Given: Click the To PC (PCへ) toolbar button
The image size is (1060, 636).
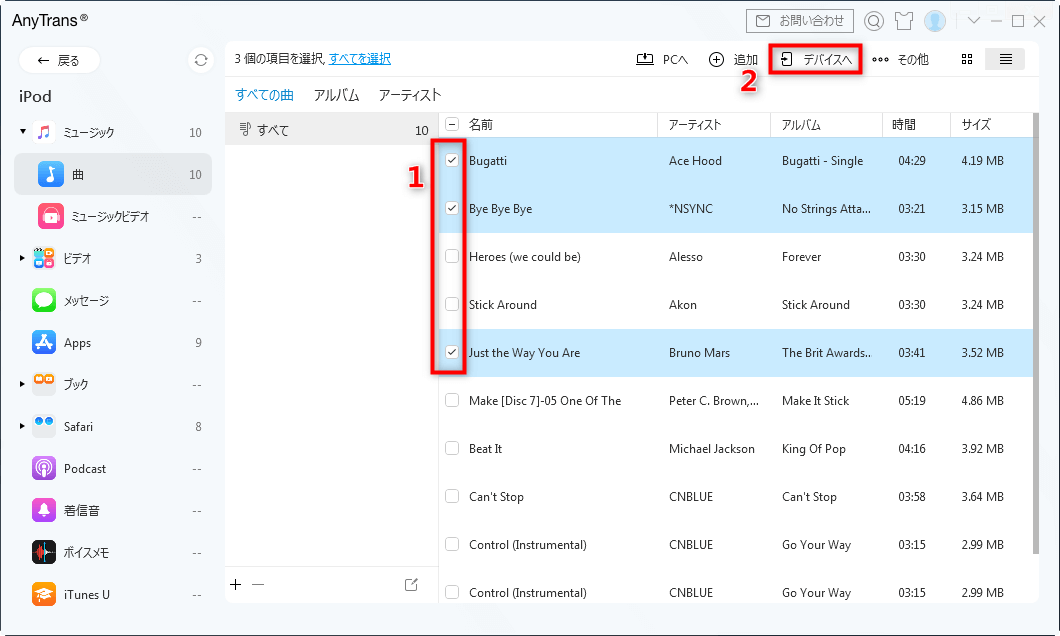Looking at the screenshot, I should click(662, 59).
